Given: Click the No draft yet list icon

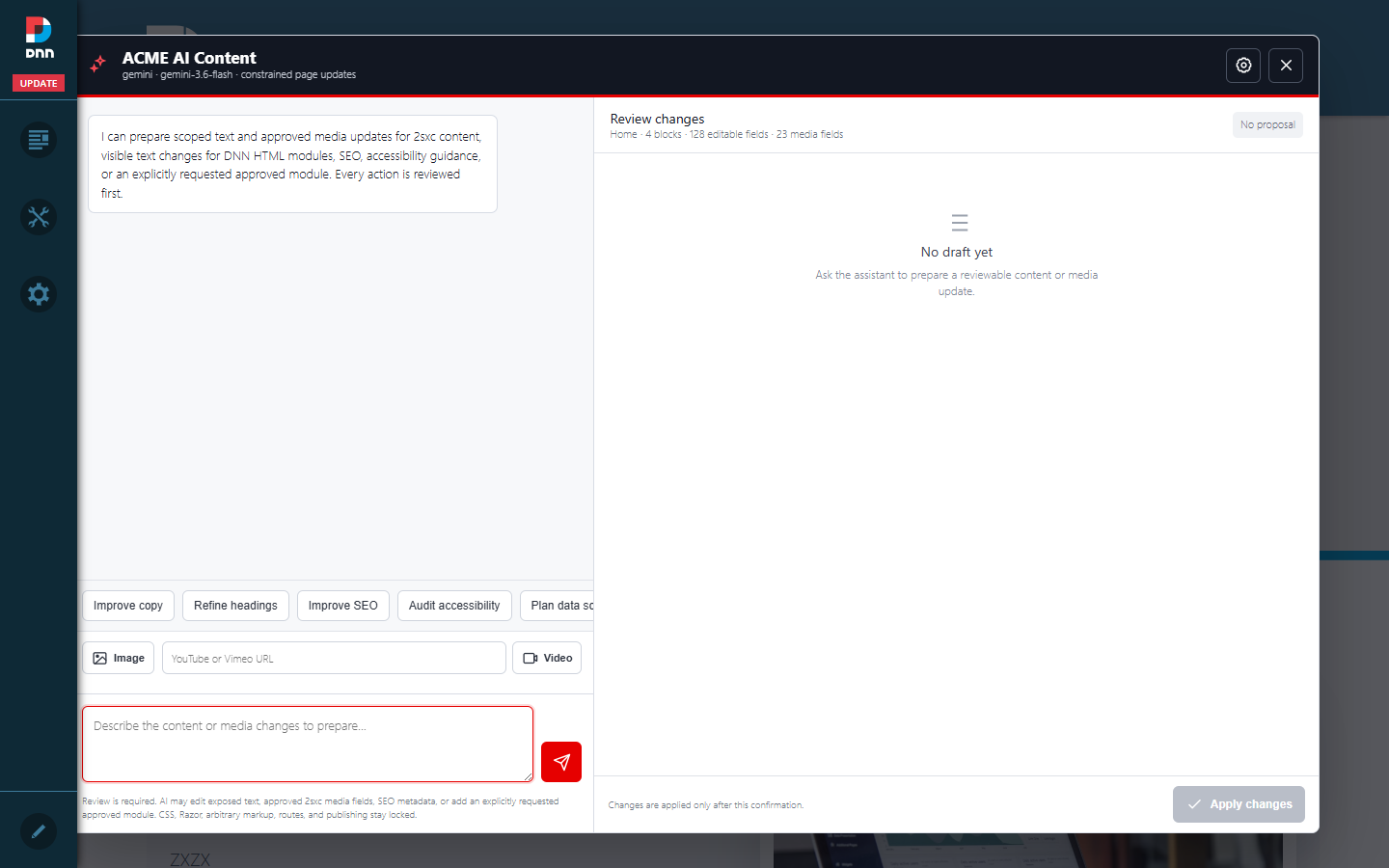Looking at the screenshot, I should [960, 223].
